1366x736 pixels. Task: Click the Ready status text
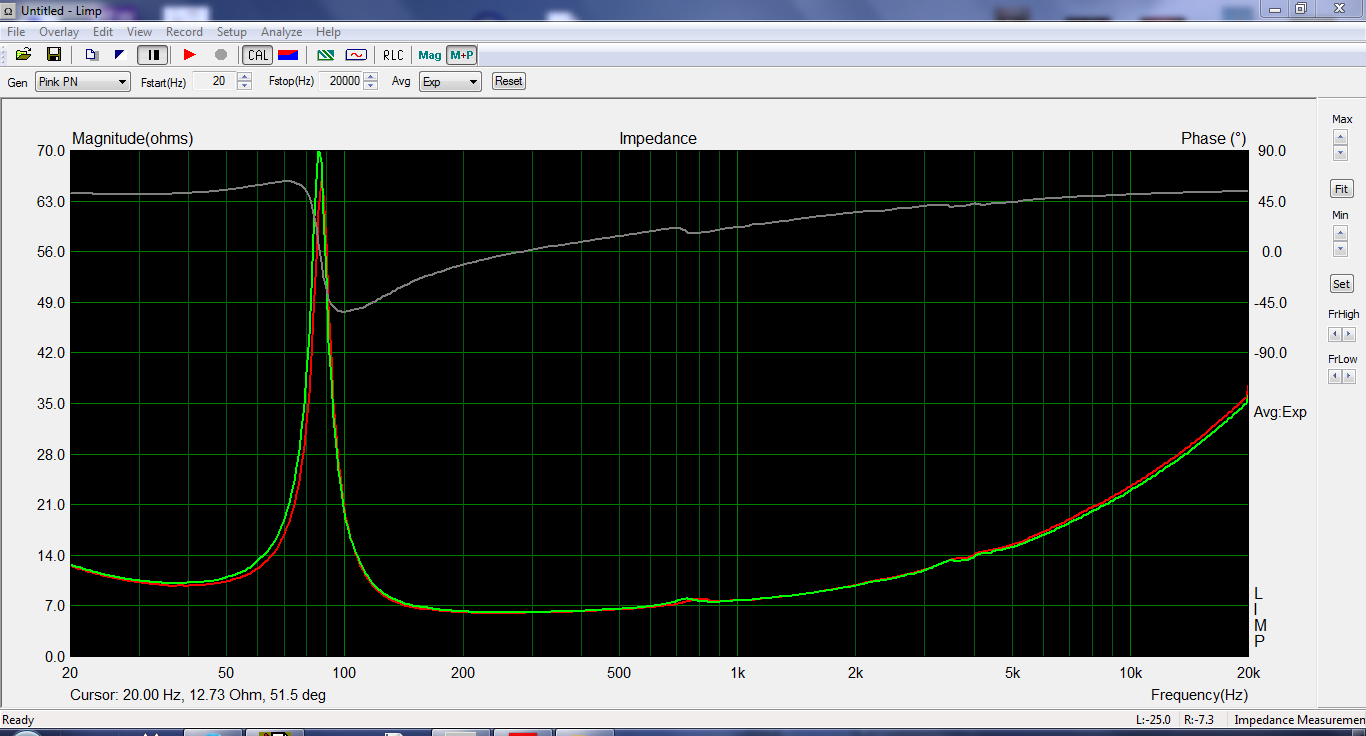click(x=18, y=720)
